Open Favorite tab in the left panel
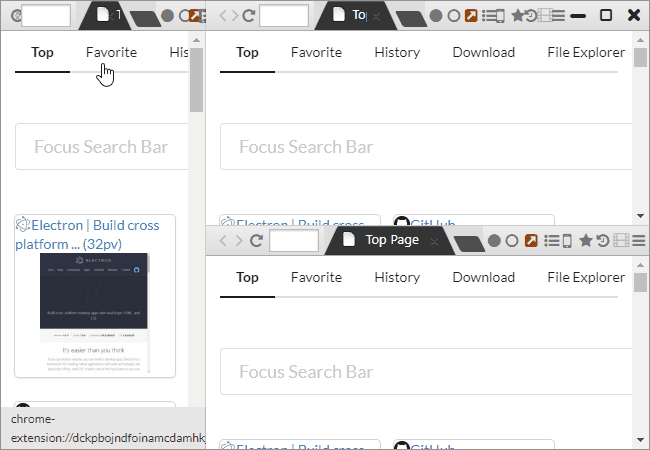The width and height of the screenshot is (650, 450). click(111, 52)
